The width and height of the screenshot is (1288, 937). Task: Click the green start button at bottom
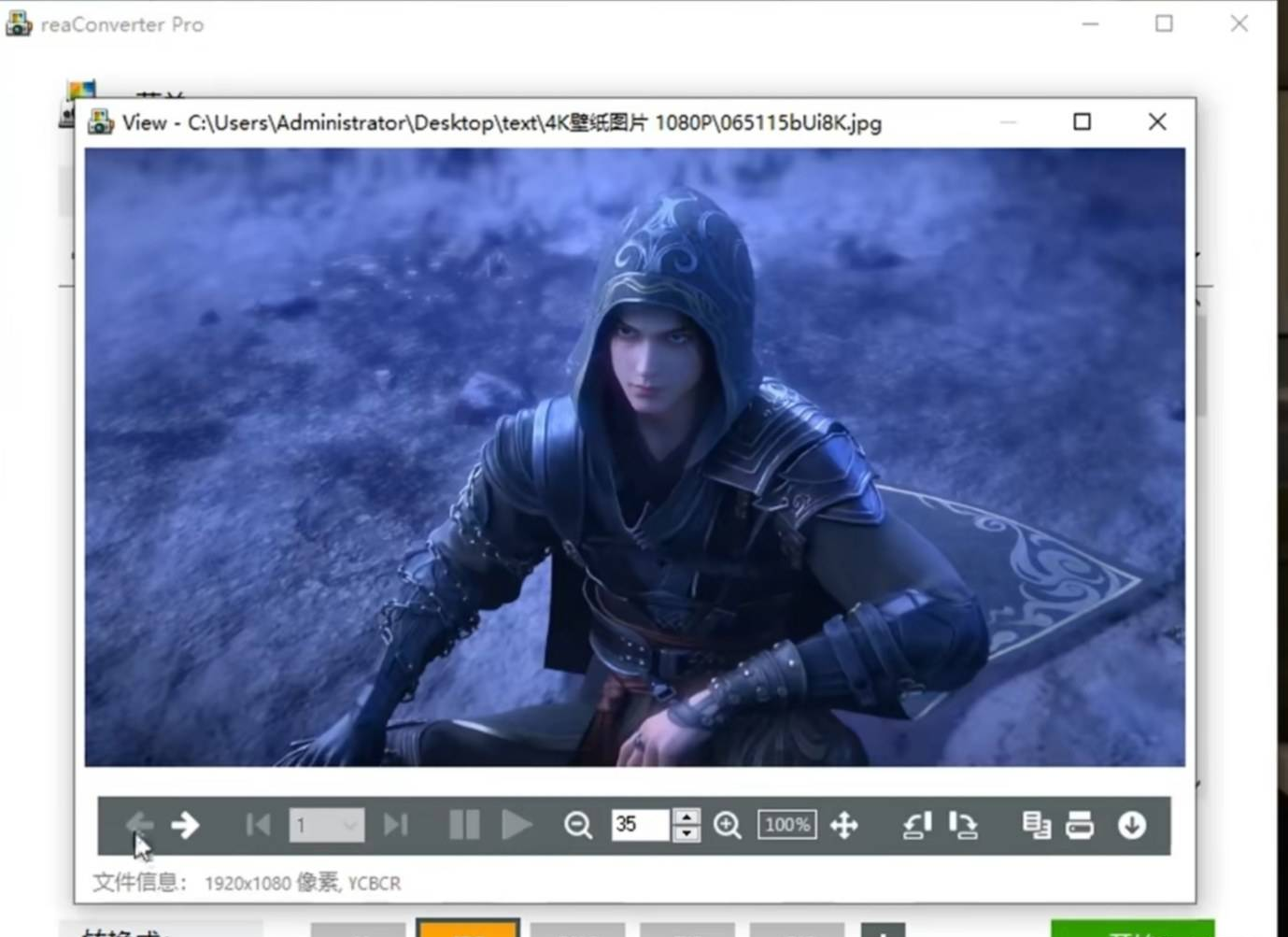(1132, 929)
